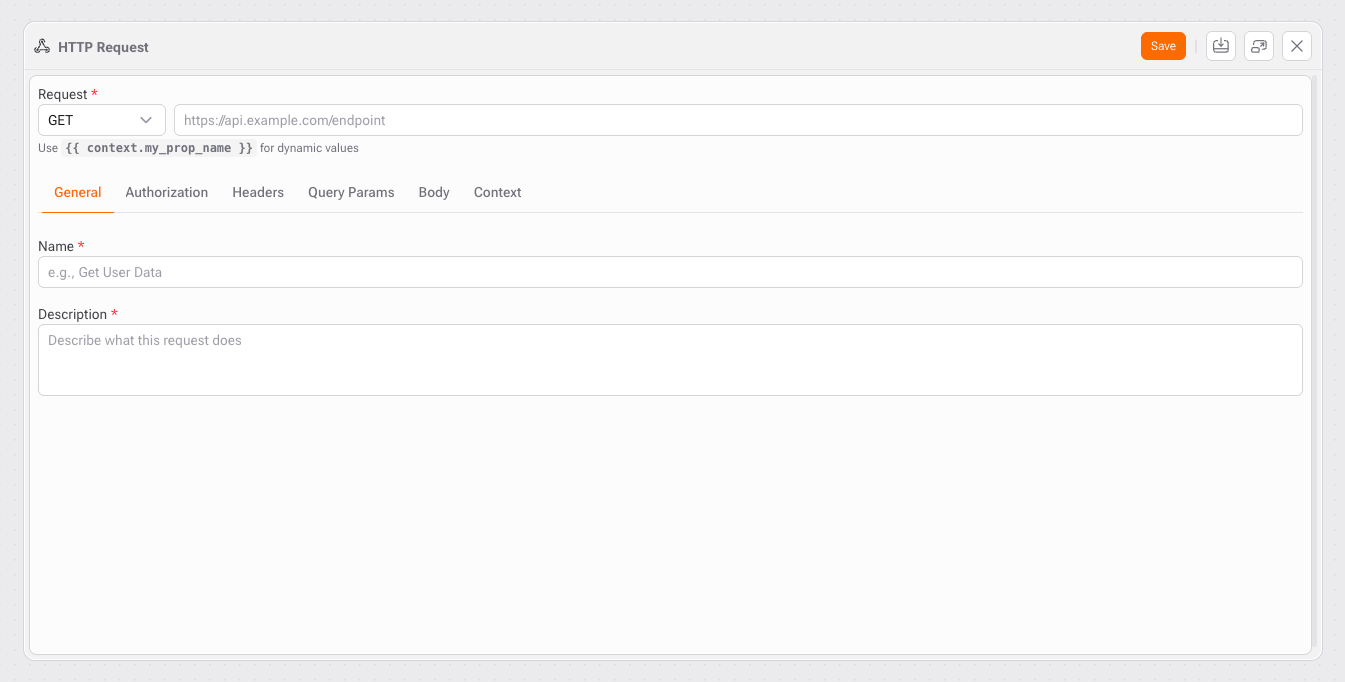The height and width of the screenshot is (682, 1345).
Task: Click the import icon beside Save
Action: point(1220,46)
